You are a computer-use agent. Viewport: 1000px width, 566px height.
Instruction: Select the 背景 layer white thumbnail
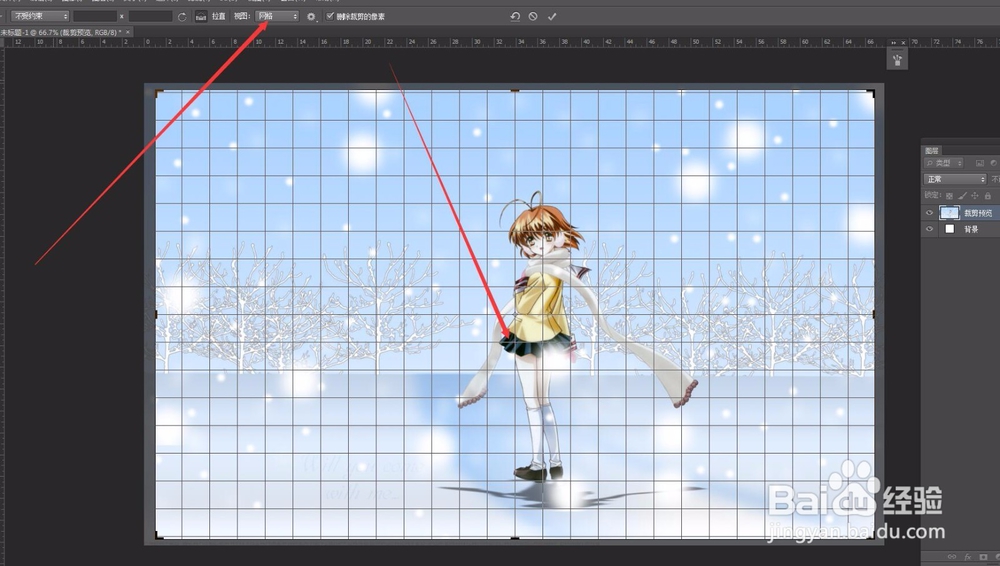pyautogui.click(x=950, y=229)
